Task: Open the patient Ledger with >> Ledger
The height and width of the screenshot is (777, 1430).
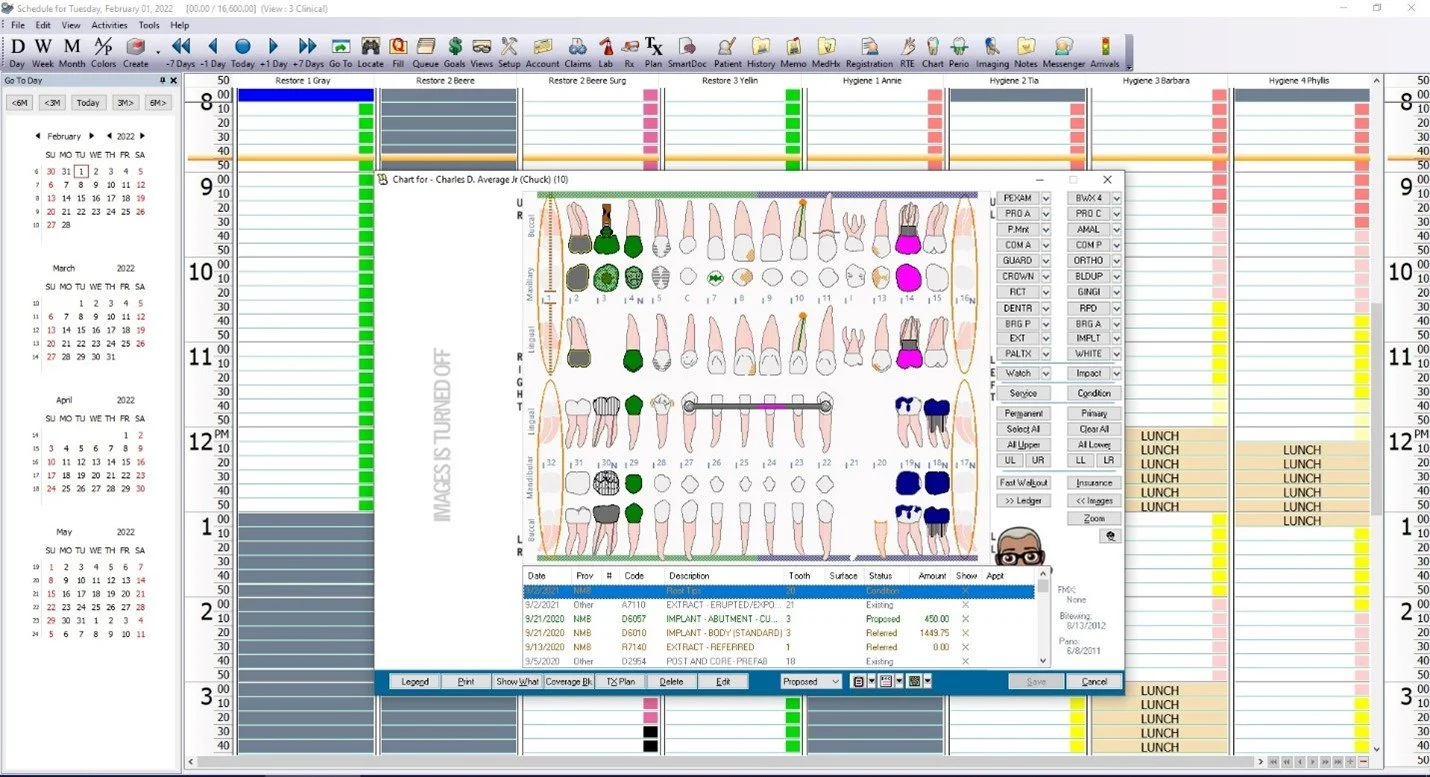Action: pyautogui.click(x=1022, y=500)
